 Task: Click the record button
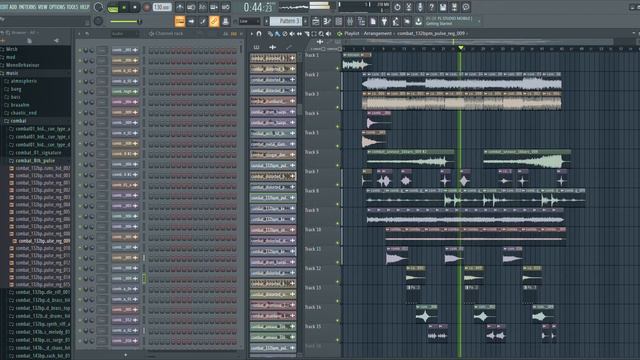click(147, 7)
